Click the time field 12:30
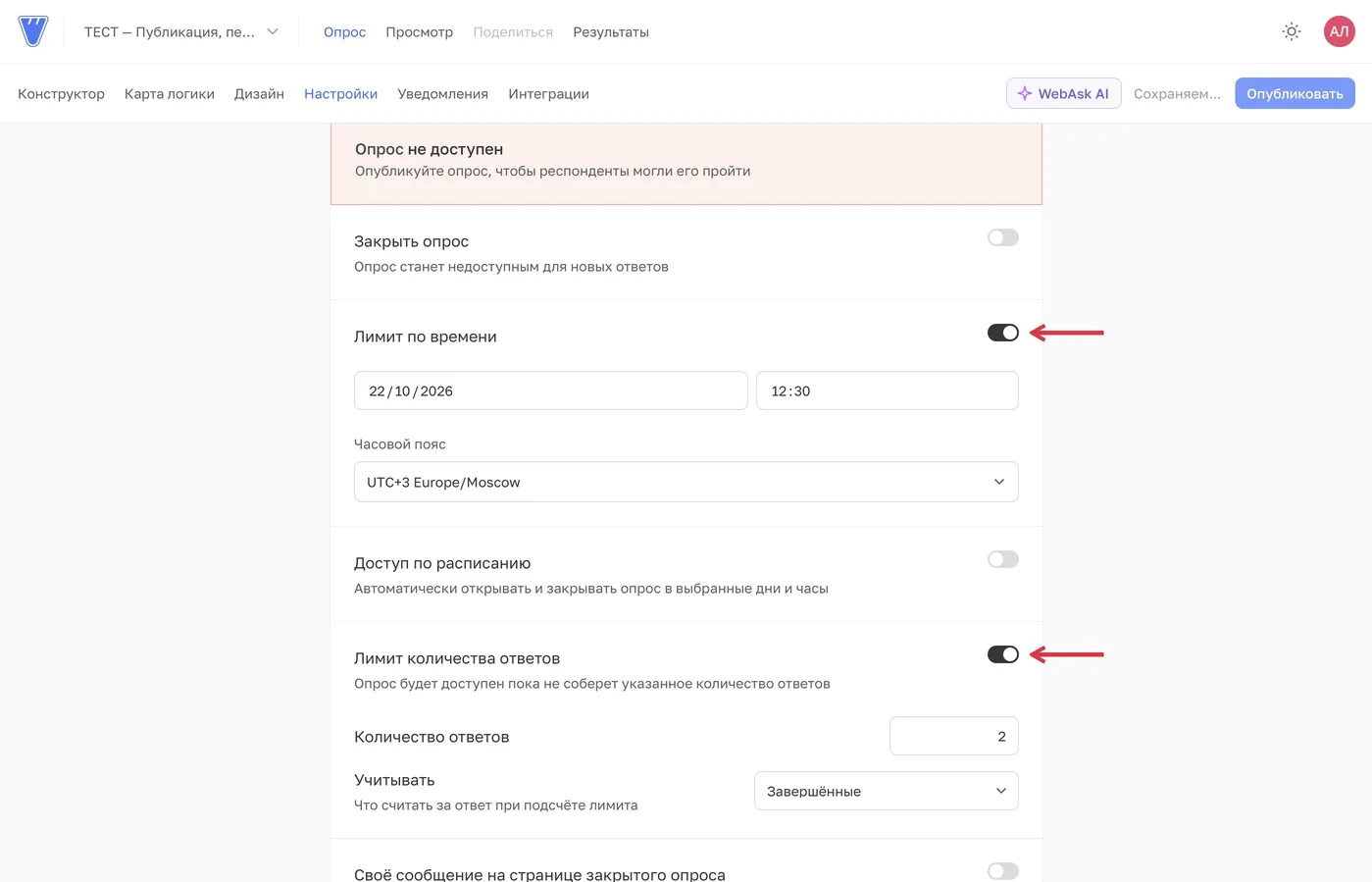Viewport: 1372px width, 882px height. point(887,390)
